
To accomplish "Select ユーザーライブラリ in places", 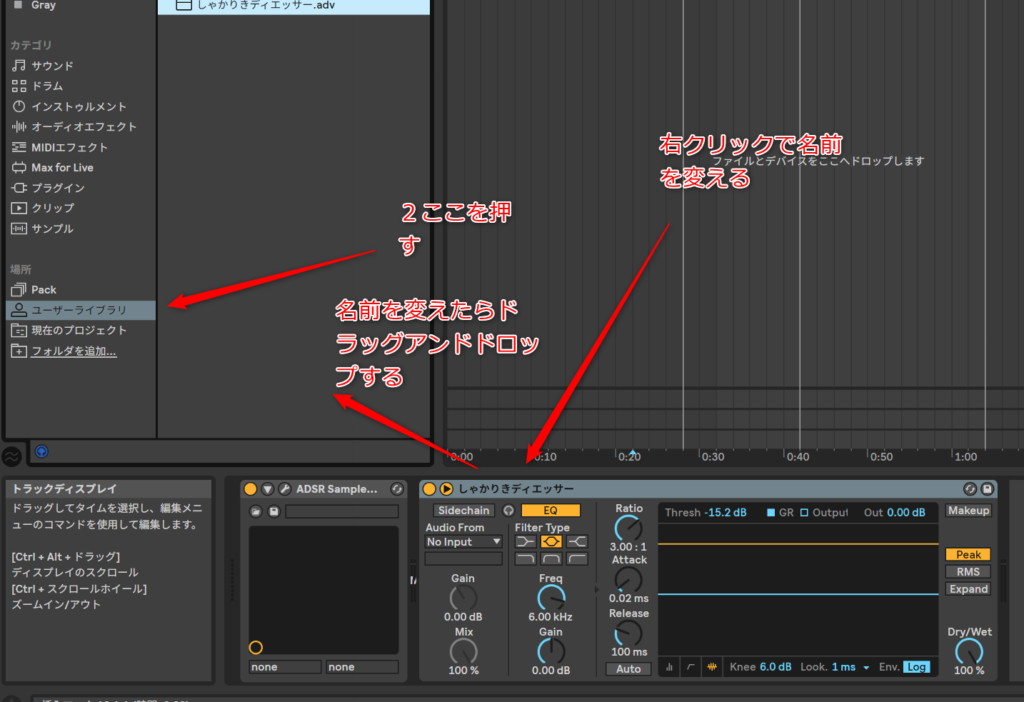I will click(79, 310).
